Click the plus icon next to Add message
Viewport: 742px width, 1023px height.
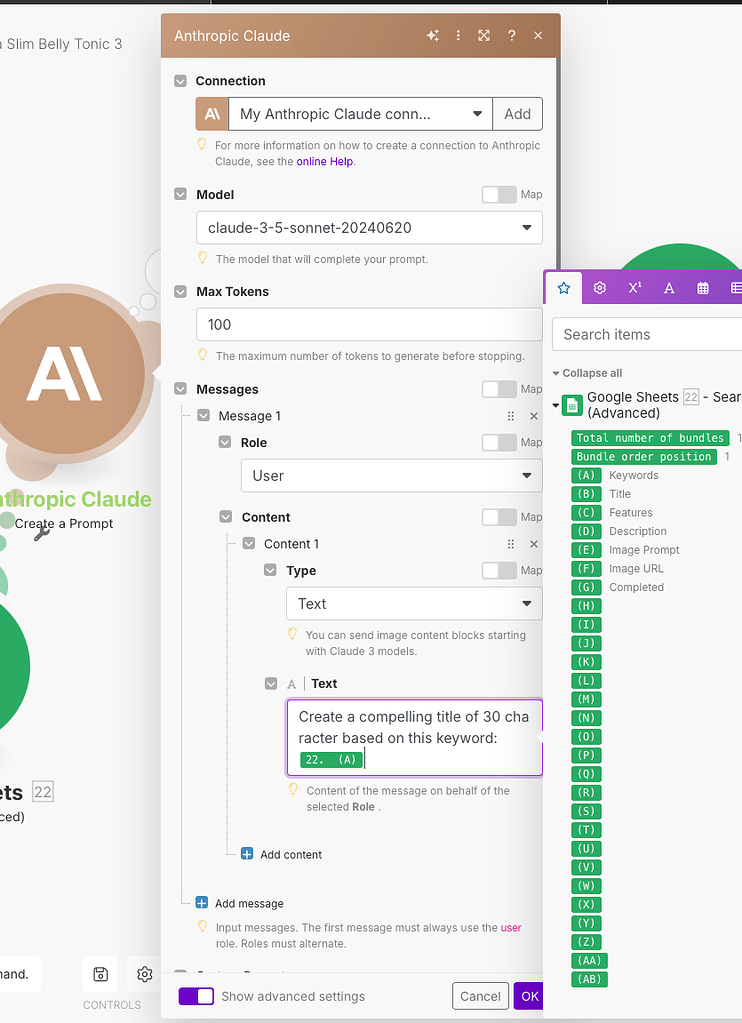click(202, 903)
